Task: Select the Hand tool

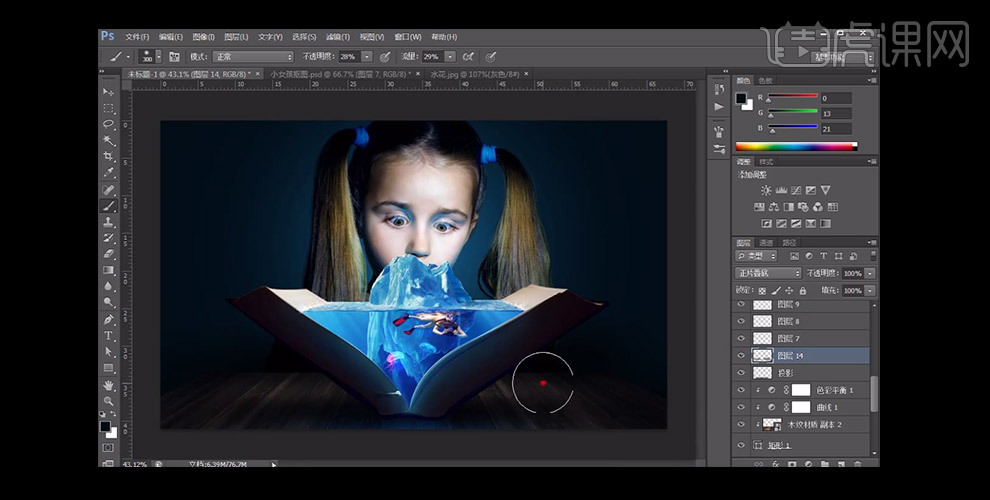Action: tap(109, 385)
